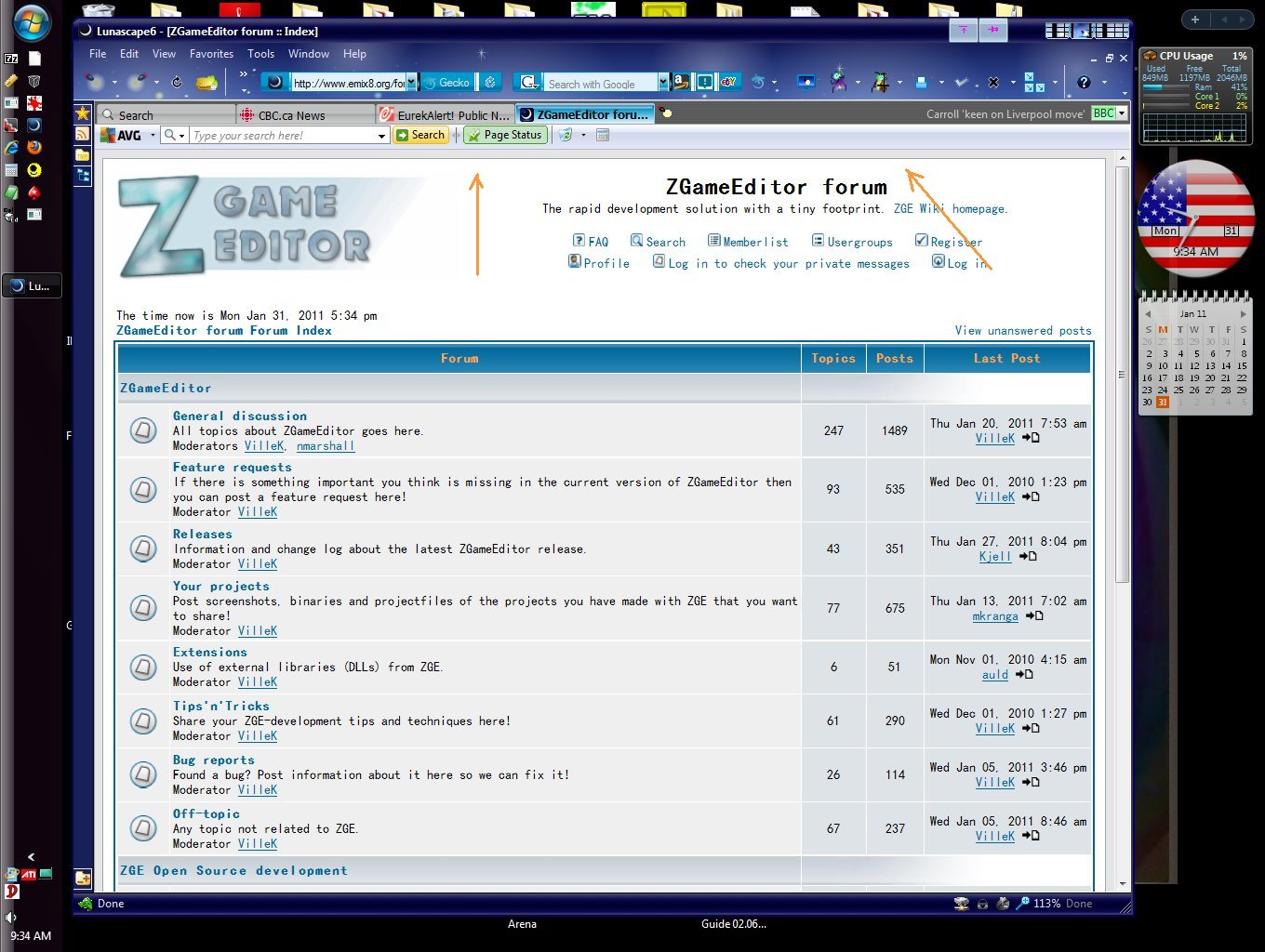Switch to the EurekAlert! Public News tab

(445, 115)
